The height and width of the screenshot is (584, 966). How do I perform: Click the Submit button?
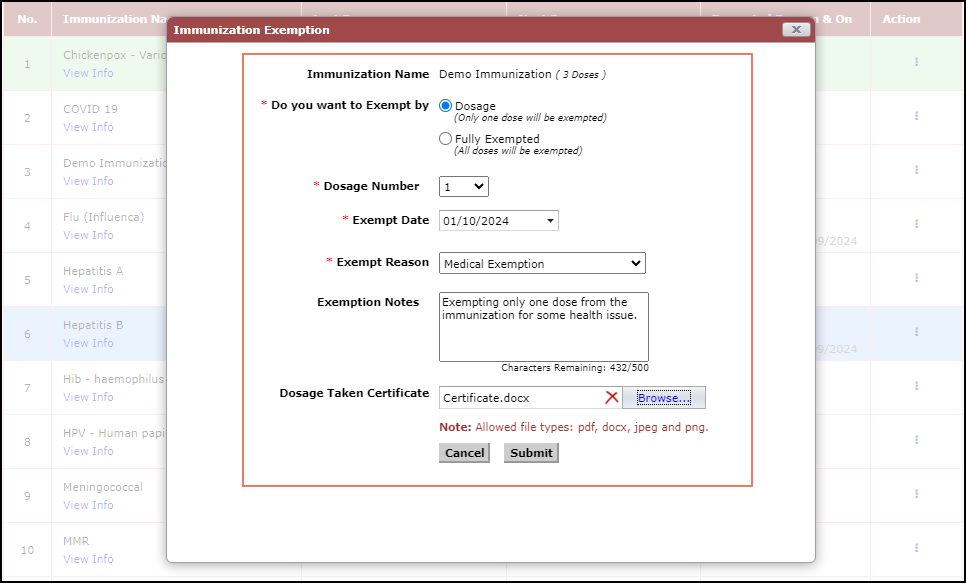coord(531,453)
